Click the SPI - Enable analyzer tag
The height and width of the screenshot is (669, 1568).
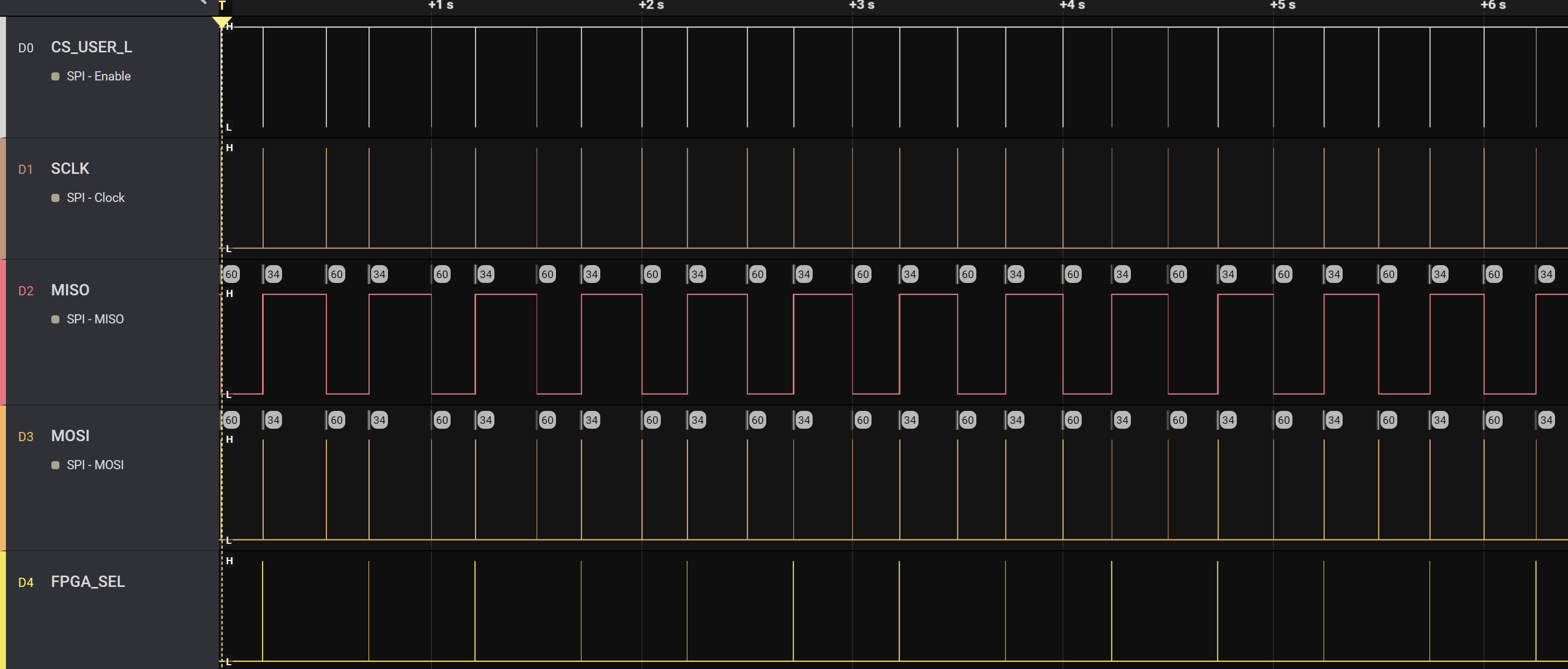point(99,76)
